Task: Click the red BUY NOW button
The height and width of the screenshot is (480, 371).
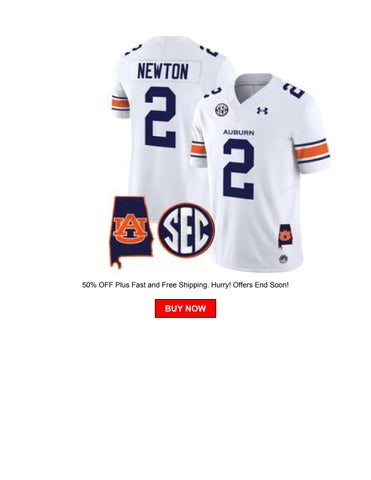Action: click(x=185, y=308)
